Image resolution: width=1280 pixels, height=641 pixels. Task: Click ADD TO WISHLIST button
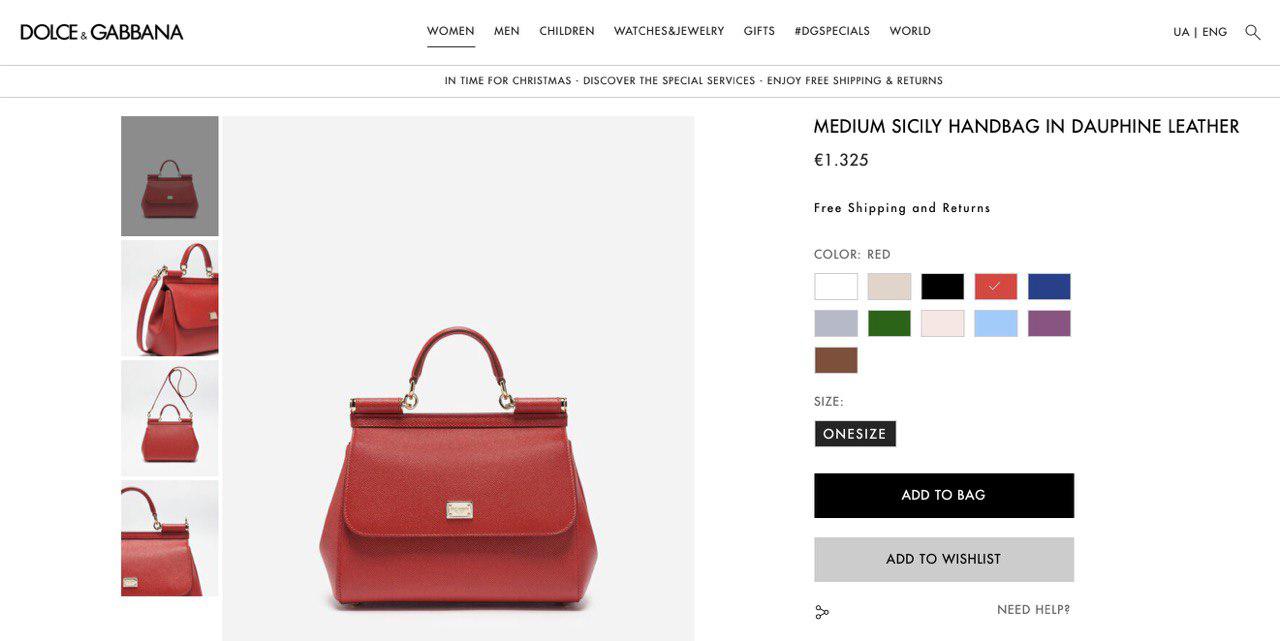click(944, 560)
